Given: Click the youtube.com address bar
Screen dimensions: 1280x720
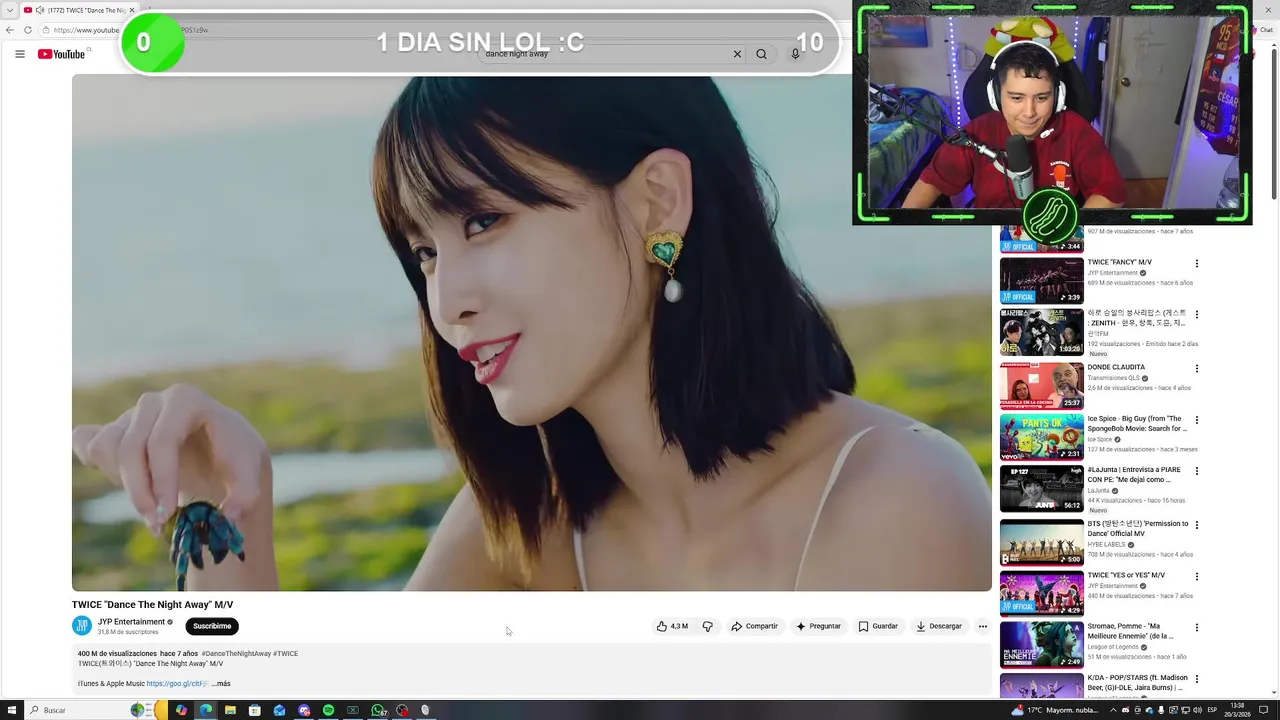Looking at the screenshot, I should tap(85, 30).
